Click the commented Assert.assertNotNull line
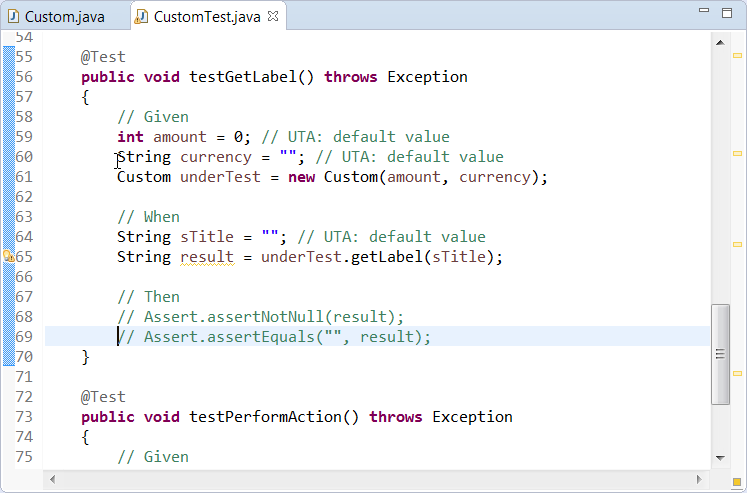747x493 pixels. point(261,317)
